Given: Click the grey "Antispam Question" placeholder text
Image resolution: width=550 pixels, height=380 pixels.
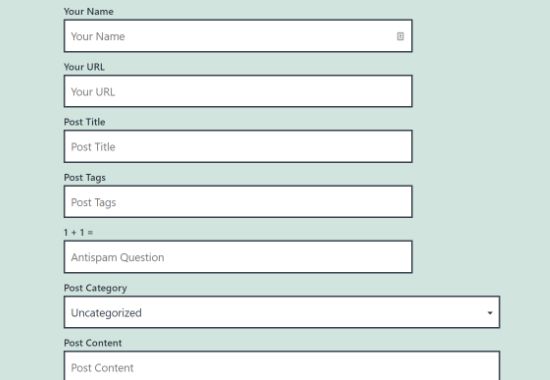Looking at the screenshot, I should tap(118, 257).
